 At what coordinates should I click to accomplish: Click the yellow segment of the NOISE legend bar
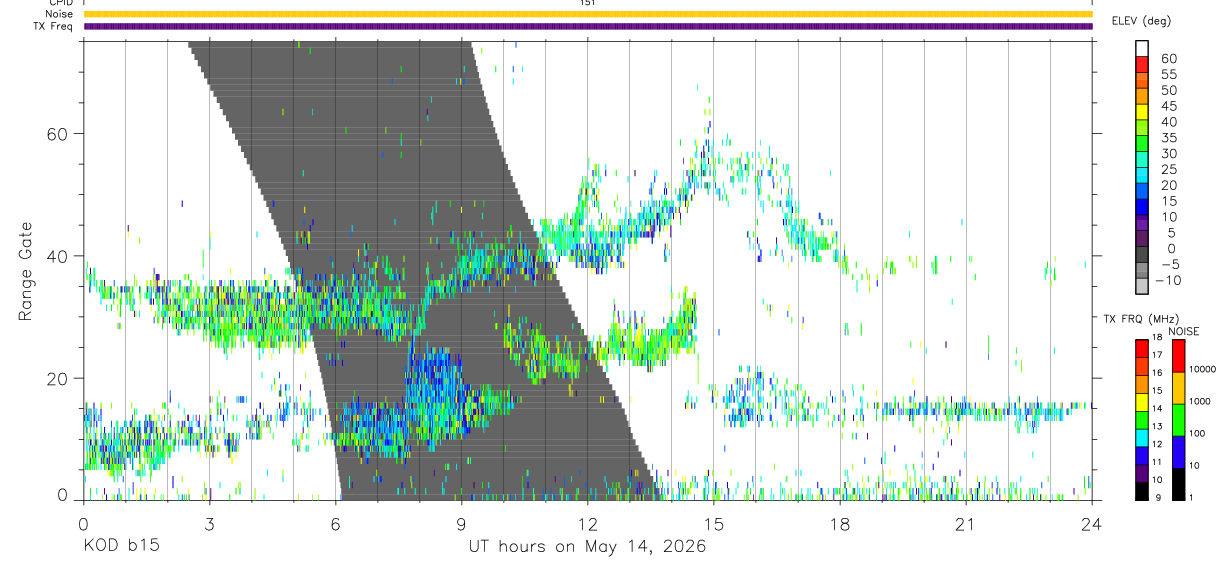[1178, 388]
